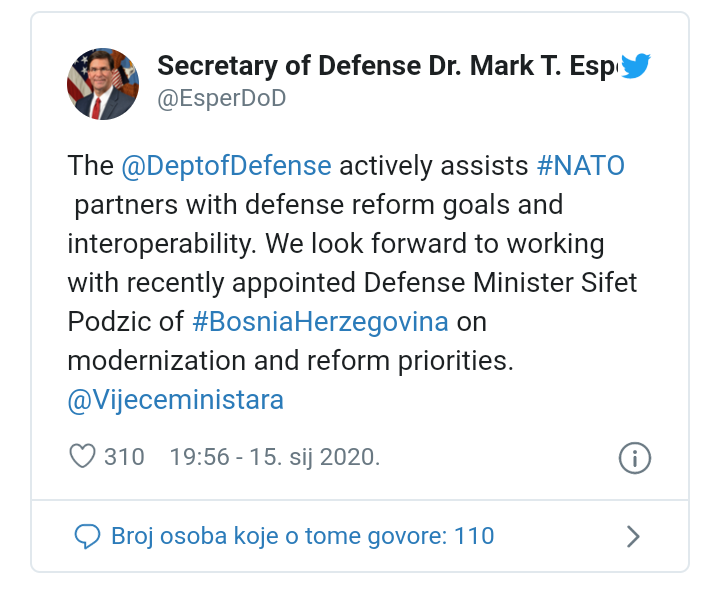The height and width of the screenshot is (601, 720).
Task: Click the interoperability sentence in the tweet
Action: coord(161,243)
